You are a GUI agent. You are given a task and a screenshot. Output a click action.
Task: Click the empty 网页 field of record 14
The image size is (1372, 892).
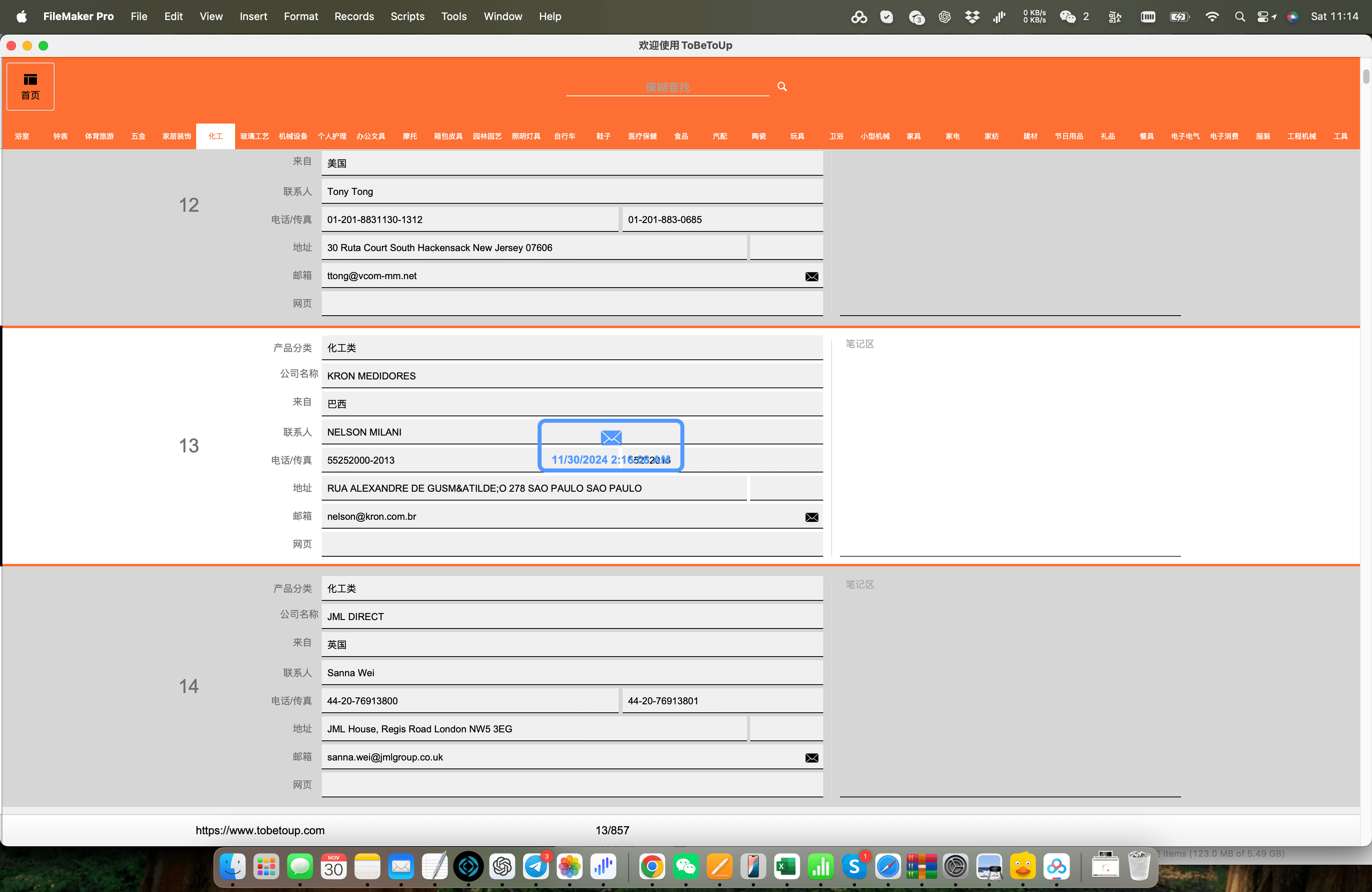point(572,785)
